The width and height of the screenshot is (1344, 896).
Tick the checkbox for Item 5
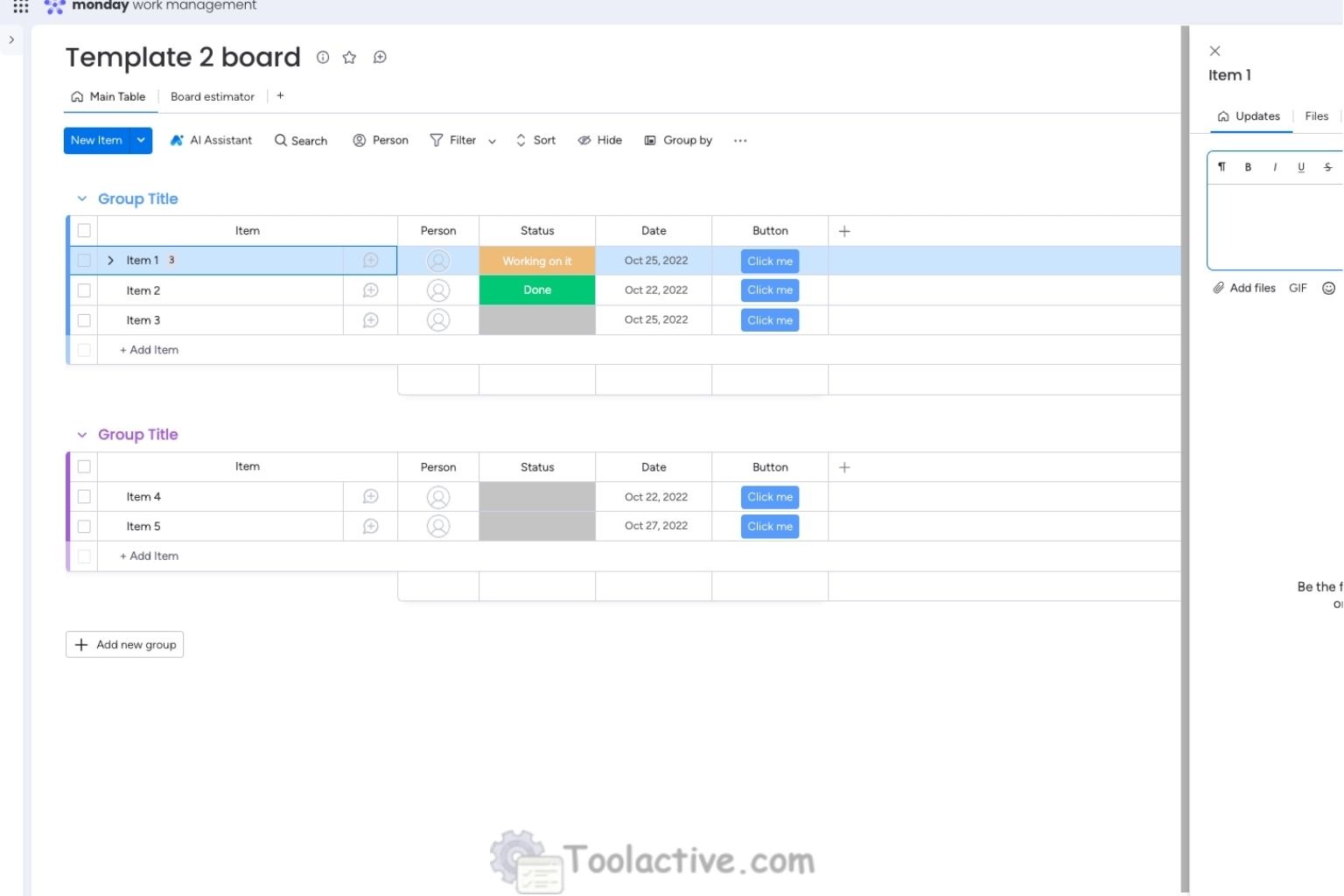84,527
